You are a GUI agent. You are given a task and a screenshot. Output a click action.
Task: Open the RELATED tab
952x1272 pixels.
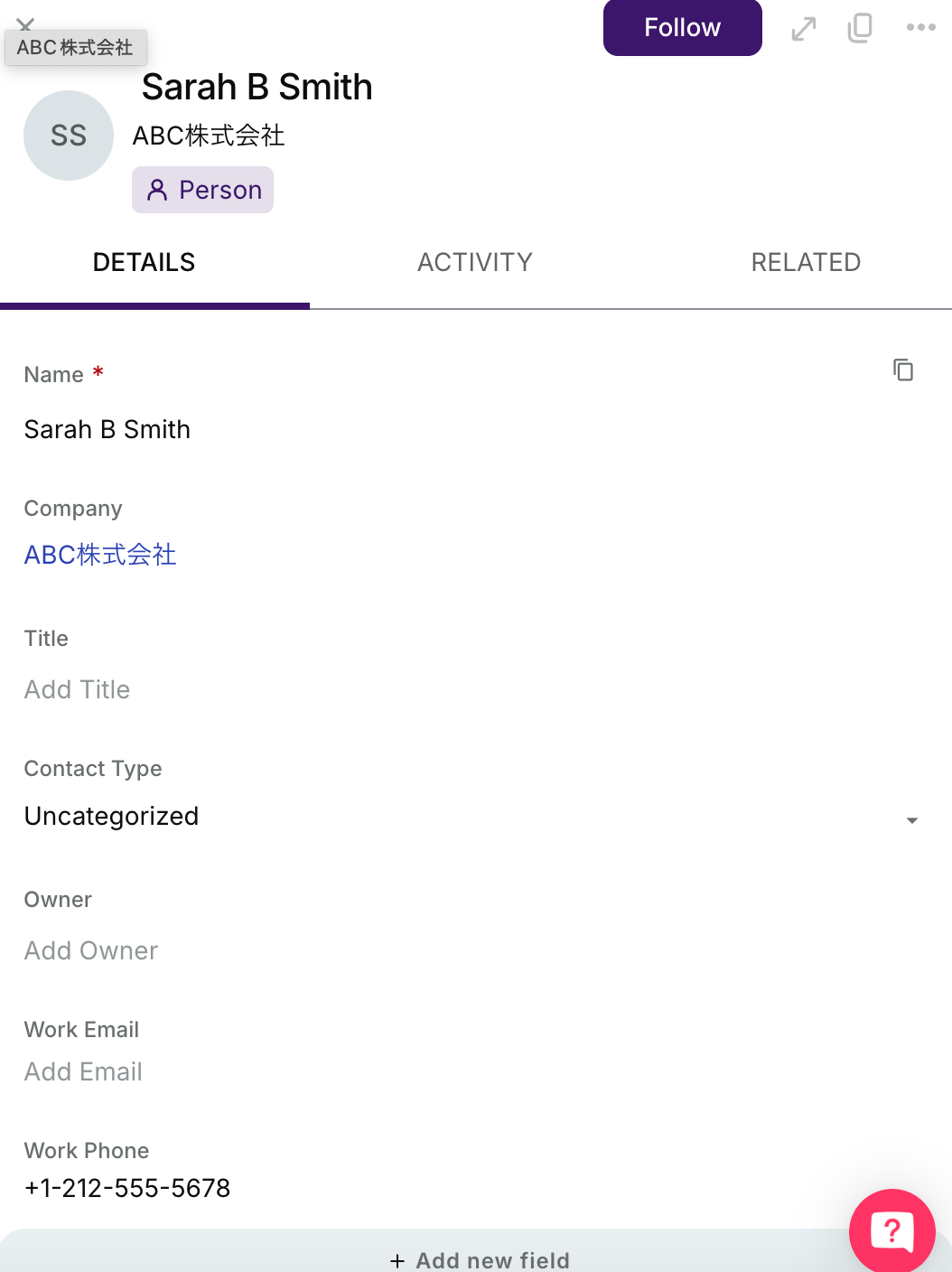pos(806,263)
